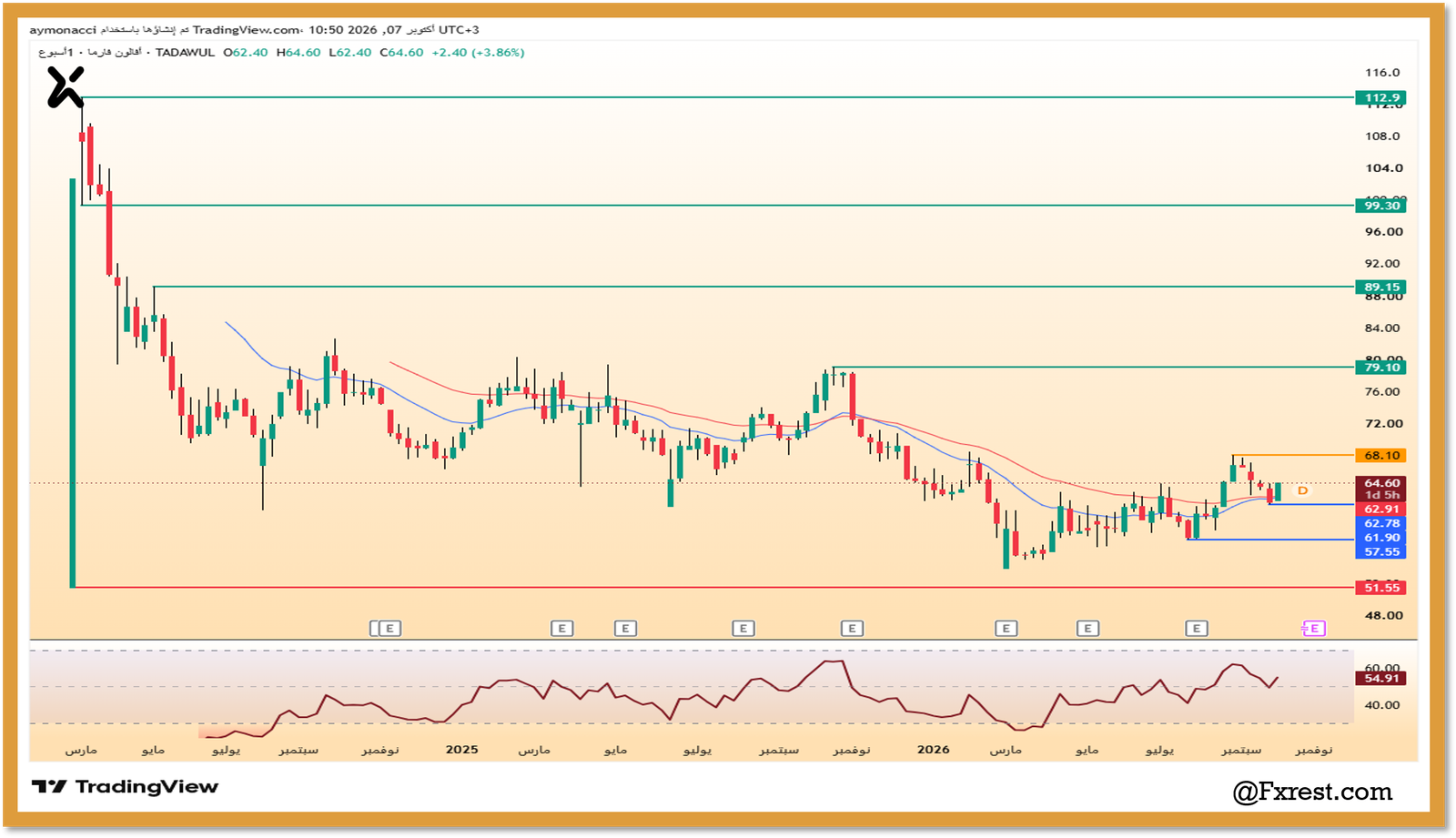The height and width of the screenshot is (838, 1456).
Task: Open the earnings E marker under May 2026
Action: pyautogui.click(x=1087, y=629)
